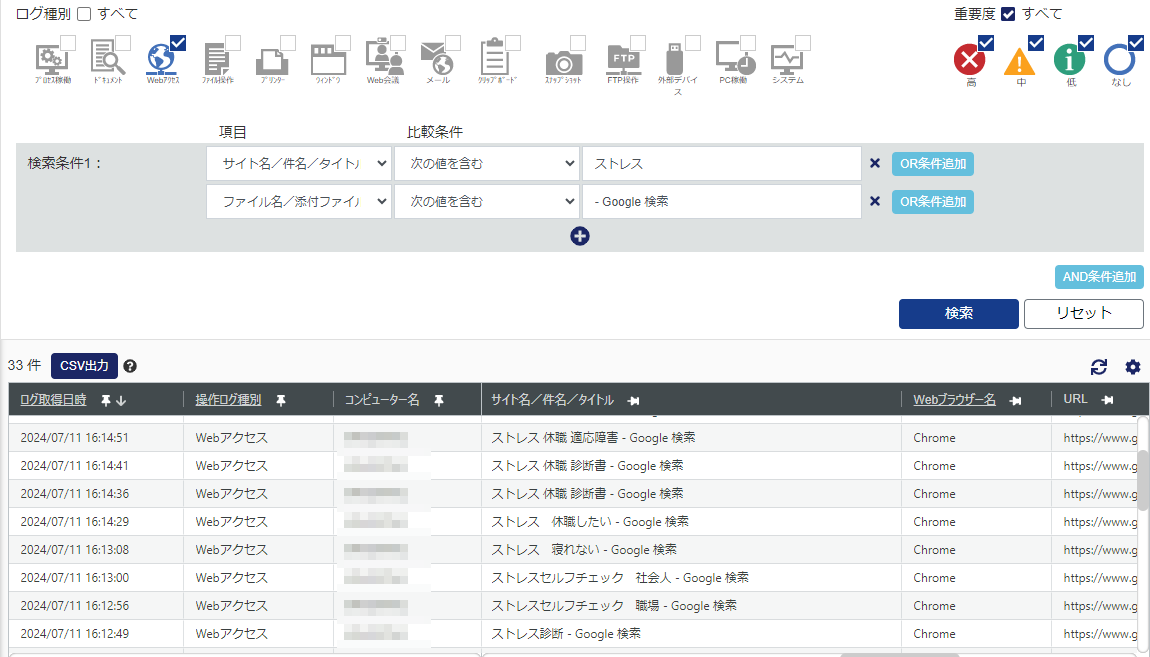
Task: Click OR条件追加 on the ストレス row
Action: (933, 164)
